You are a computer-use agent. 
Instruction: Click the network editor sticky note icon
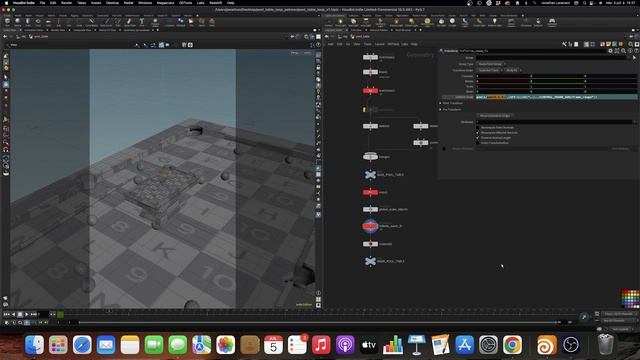(x=608, y=44)
